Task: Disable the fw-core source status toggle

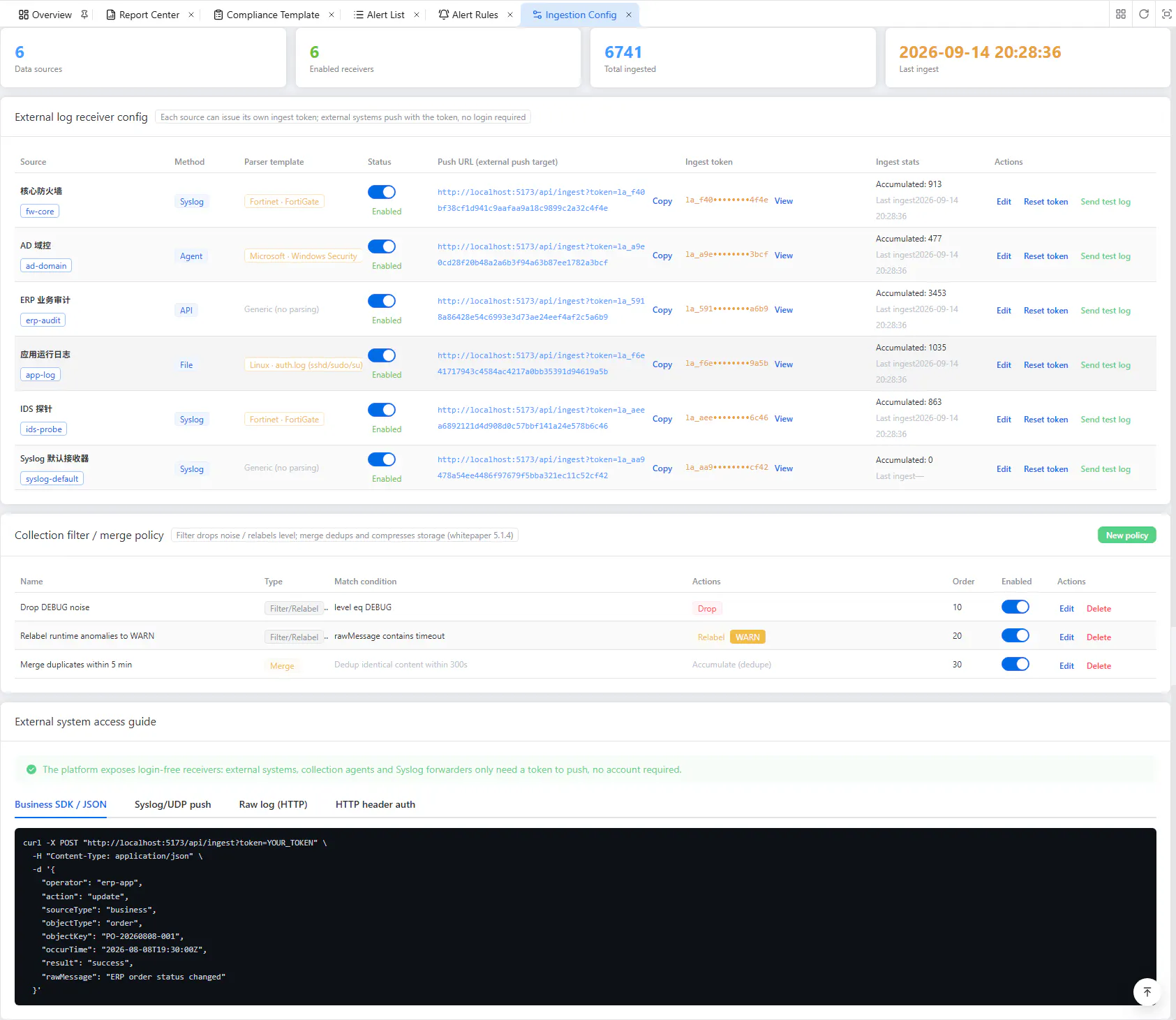Action: coord(382,192)
